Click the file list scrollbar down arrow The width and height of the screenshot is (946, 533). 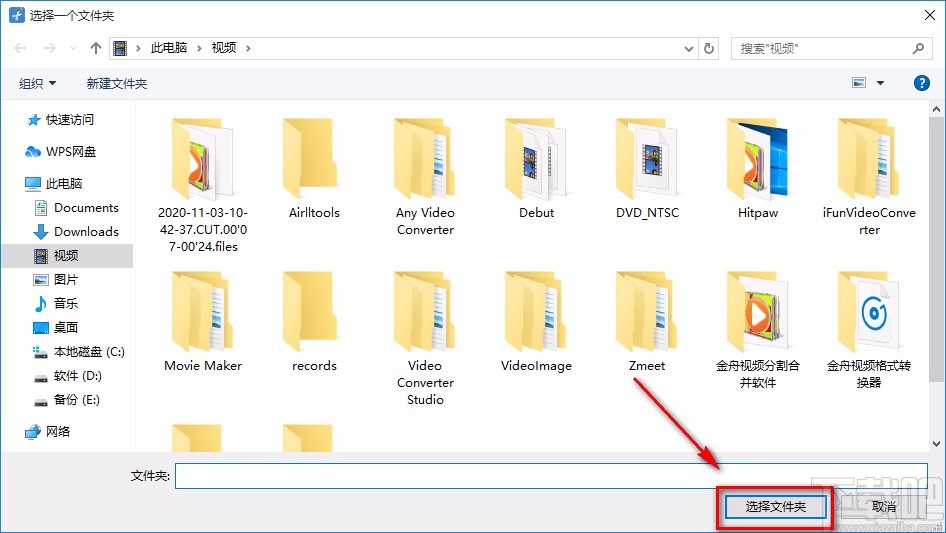coord(936,444)
